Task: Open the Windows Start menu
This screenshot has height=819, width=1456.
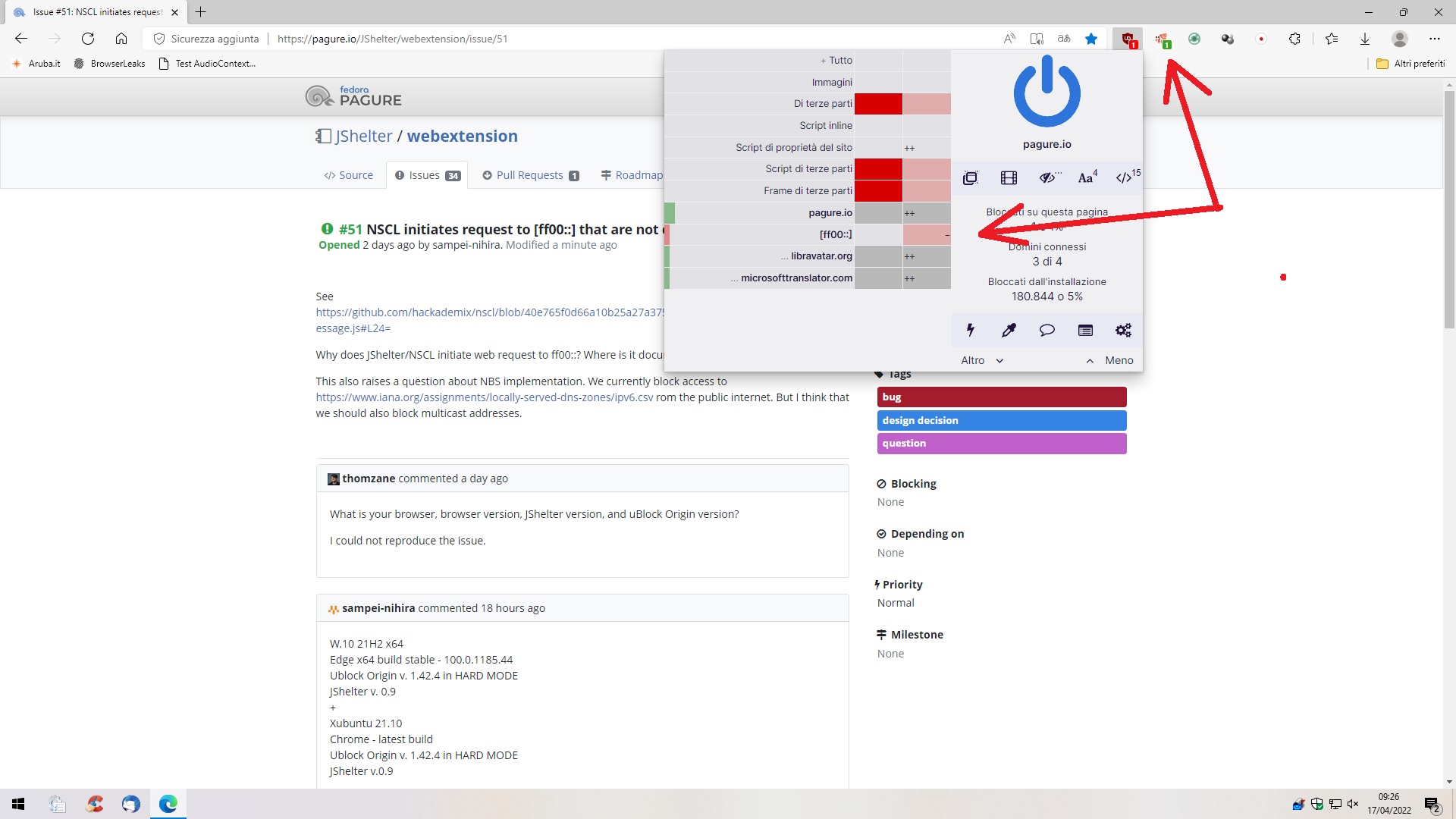Action: pyautogui.click(x=18, y=804)
